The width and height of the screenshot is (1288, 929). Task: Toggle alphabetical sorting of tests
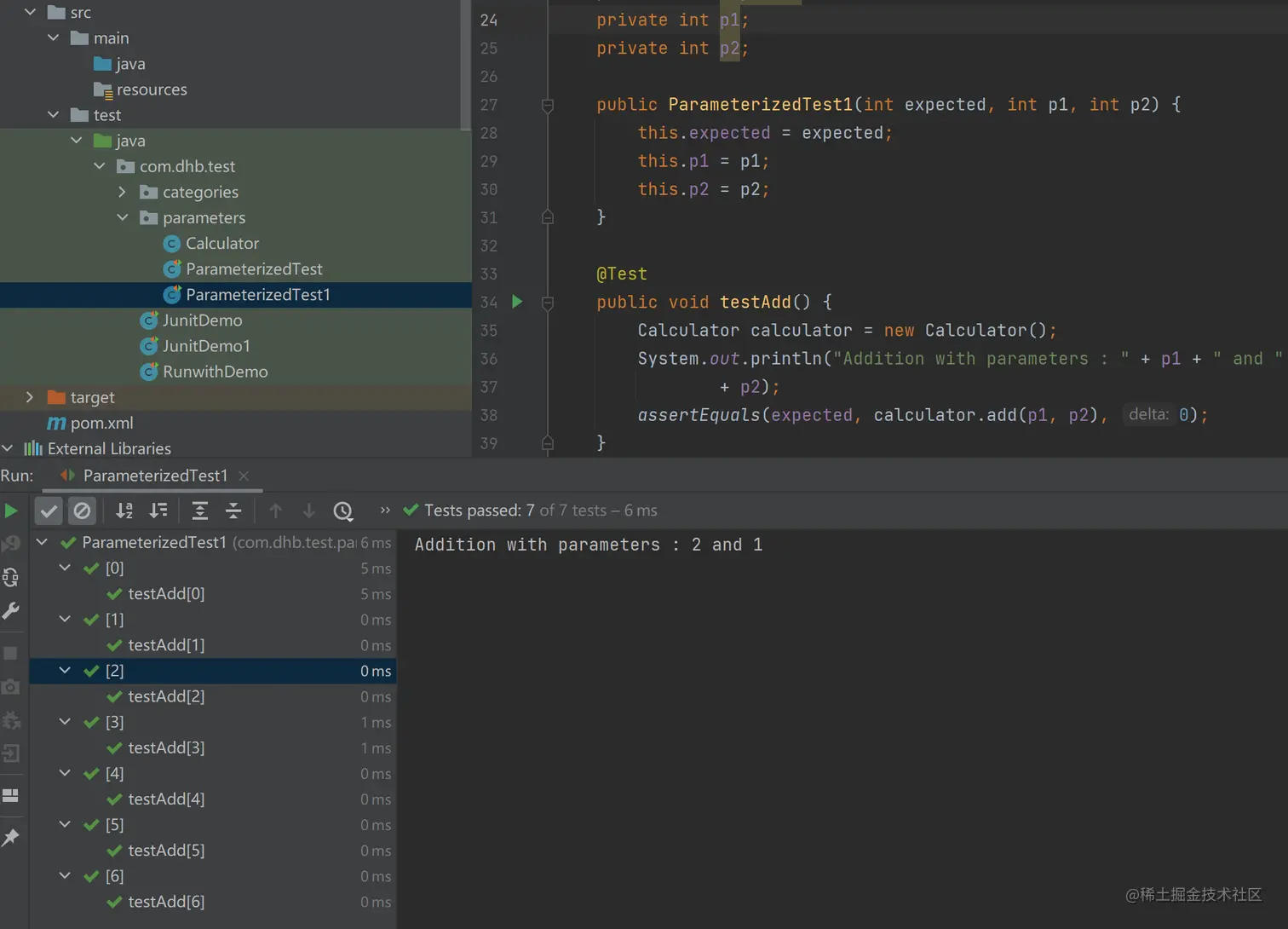coord(124,511)
